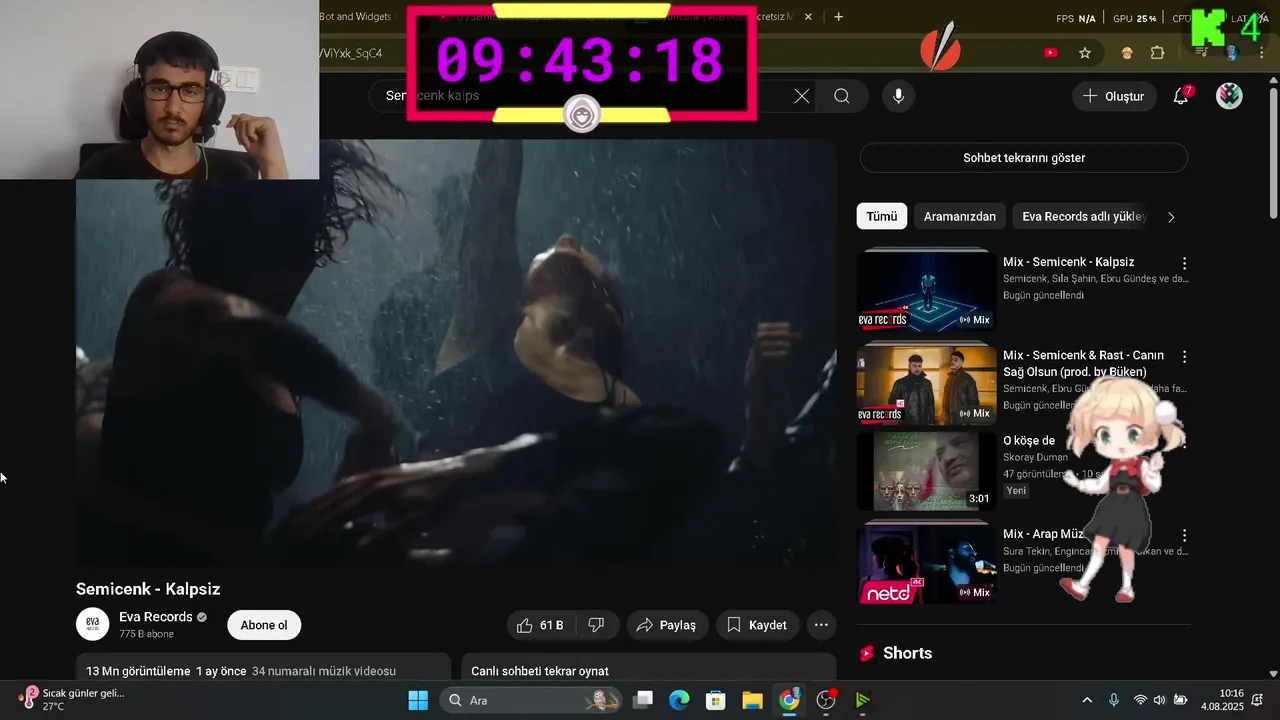1280x720 pixels.
Task: Open Mix - Semicenk & Rast thumbnail
Action: [x=926, y=383]
